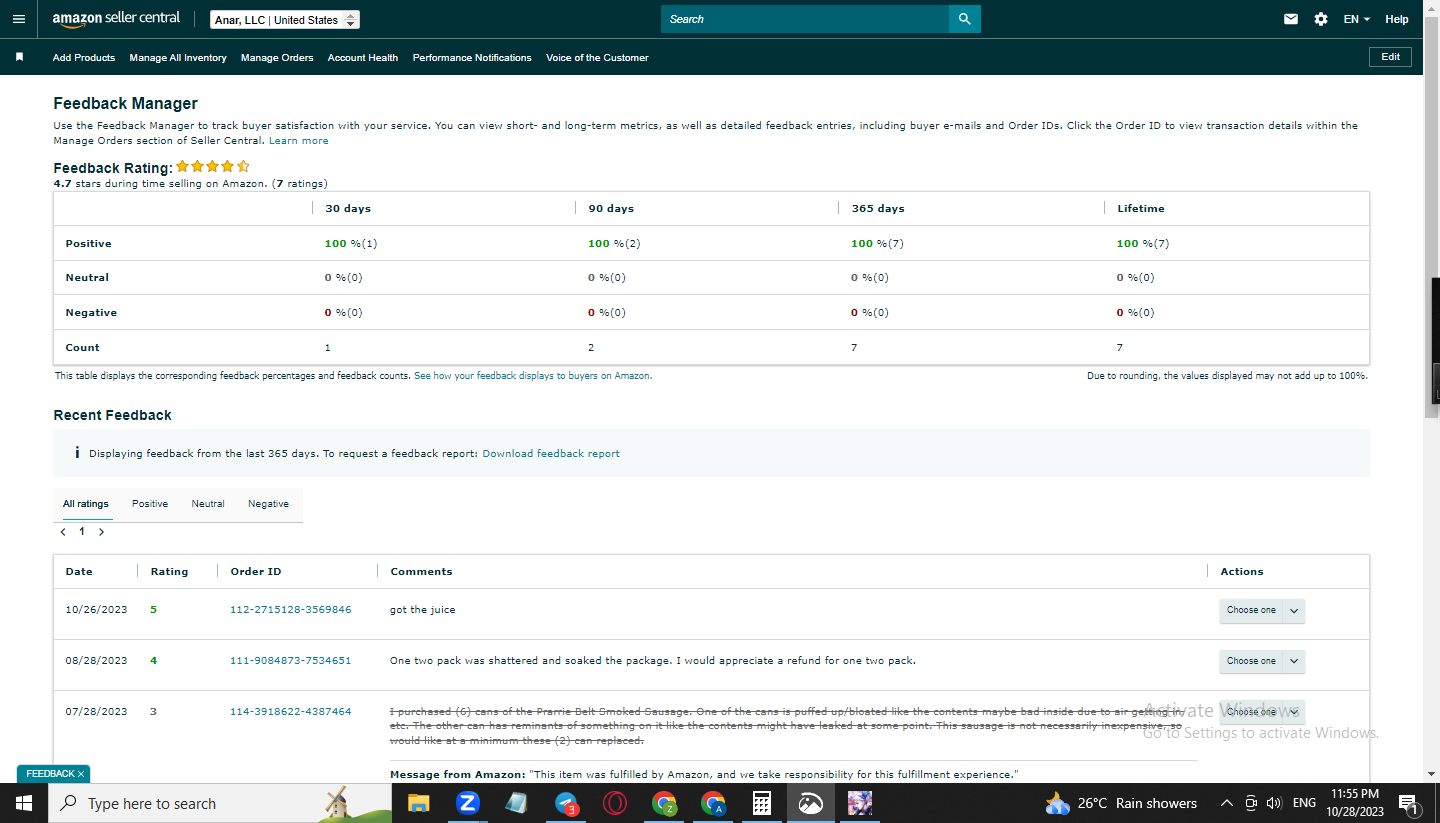The image size is (1440, 823).
Task: Open the Anar, LLC account selector
Action: (x=285, y=20)
